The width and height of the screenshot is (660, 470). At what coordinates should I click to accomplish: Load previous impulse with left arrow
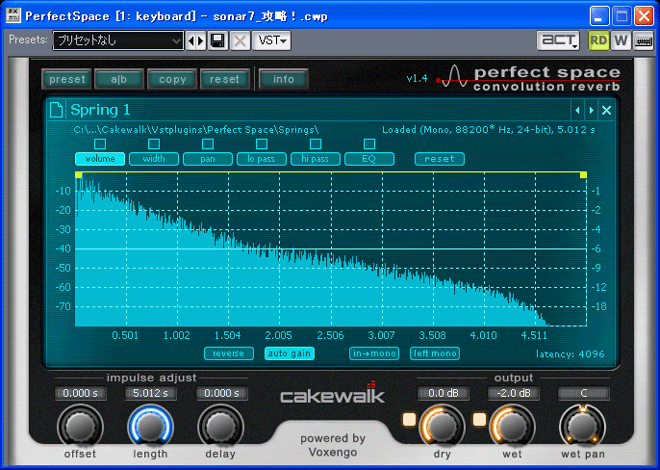(x=578, y=110)
